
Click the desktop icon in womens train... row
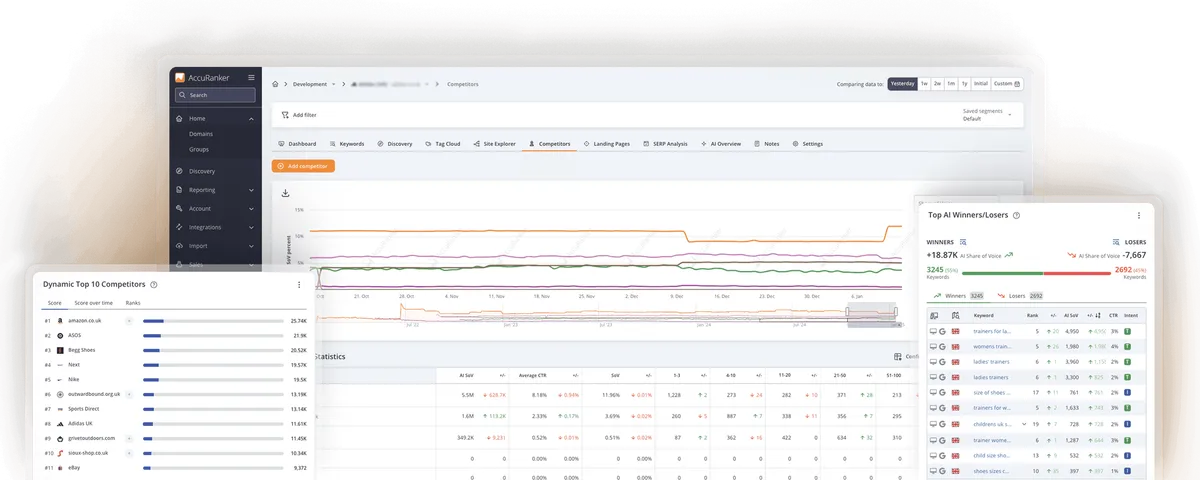tap(933, 347)
